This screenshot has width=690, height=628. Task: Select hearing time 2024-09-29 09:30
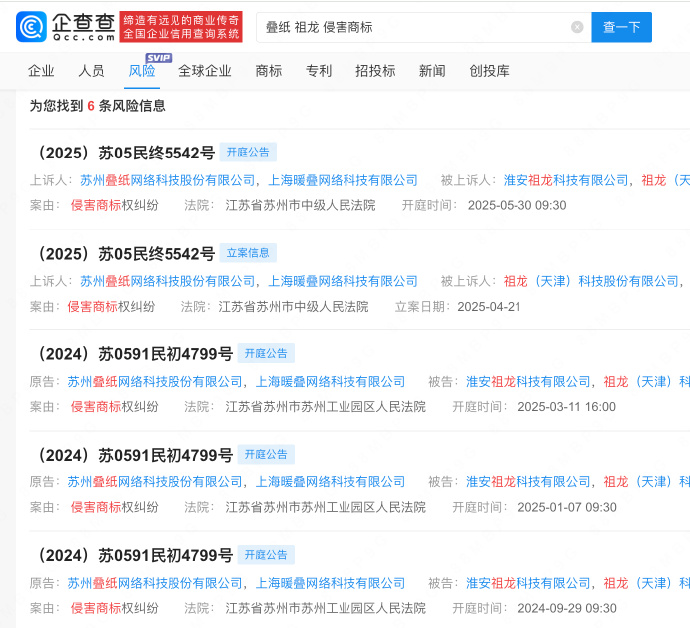(567, 608)
